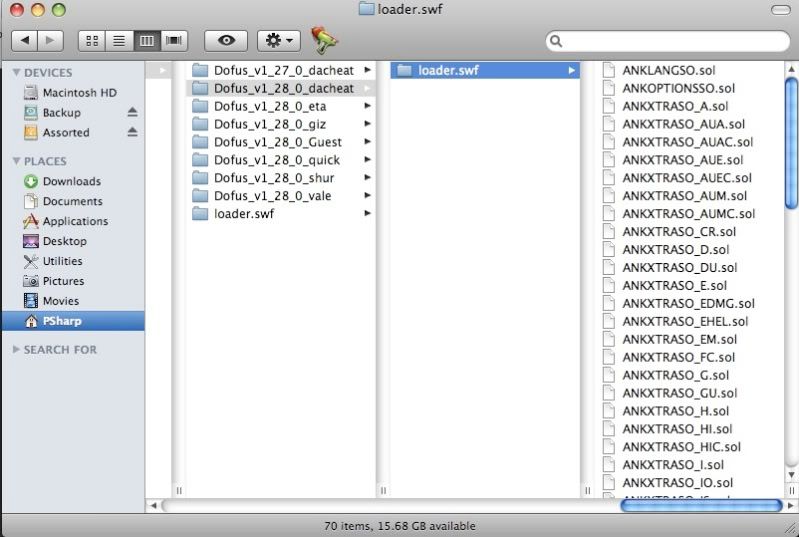The width and height of the screenshot is (799, 537).
Task: Switch to Cover Flow view
Action: [x=174, y=41]
